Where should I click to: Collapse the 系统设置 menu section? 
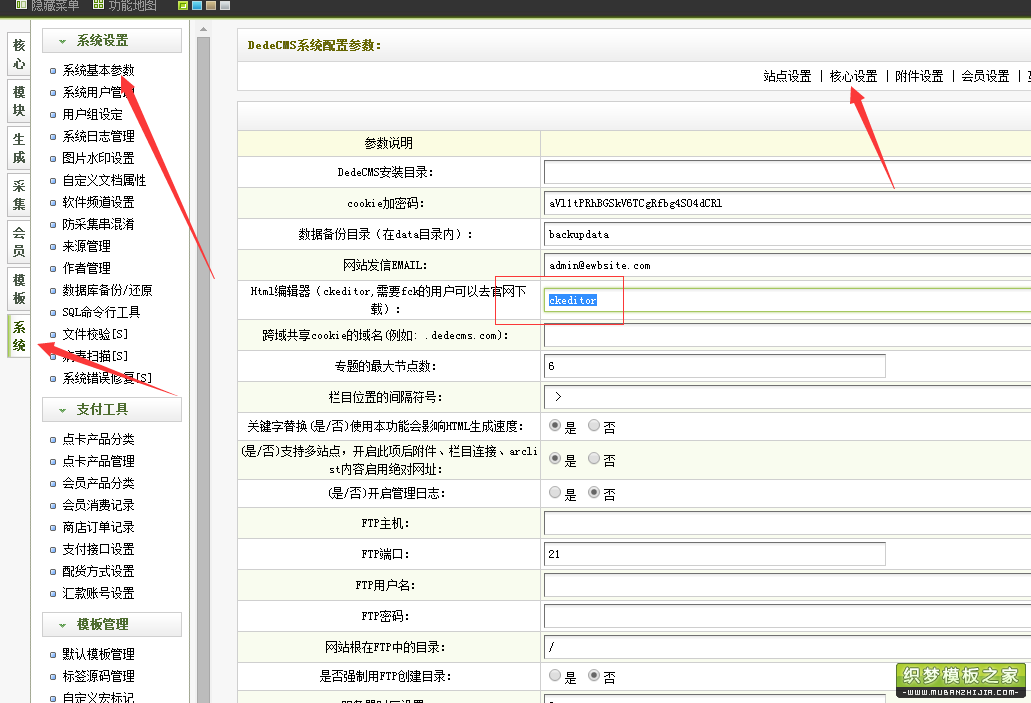pos(112,40)
